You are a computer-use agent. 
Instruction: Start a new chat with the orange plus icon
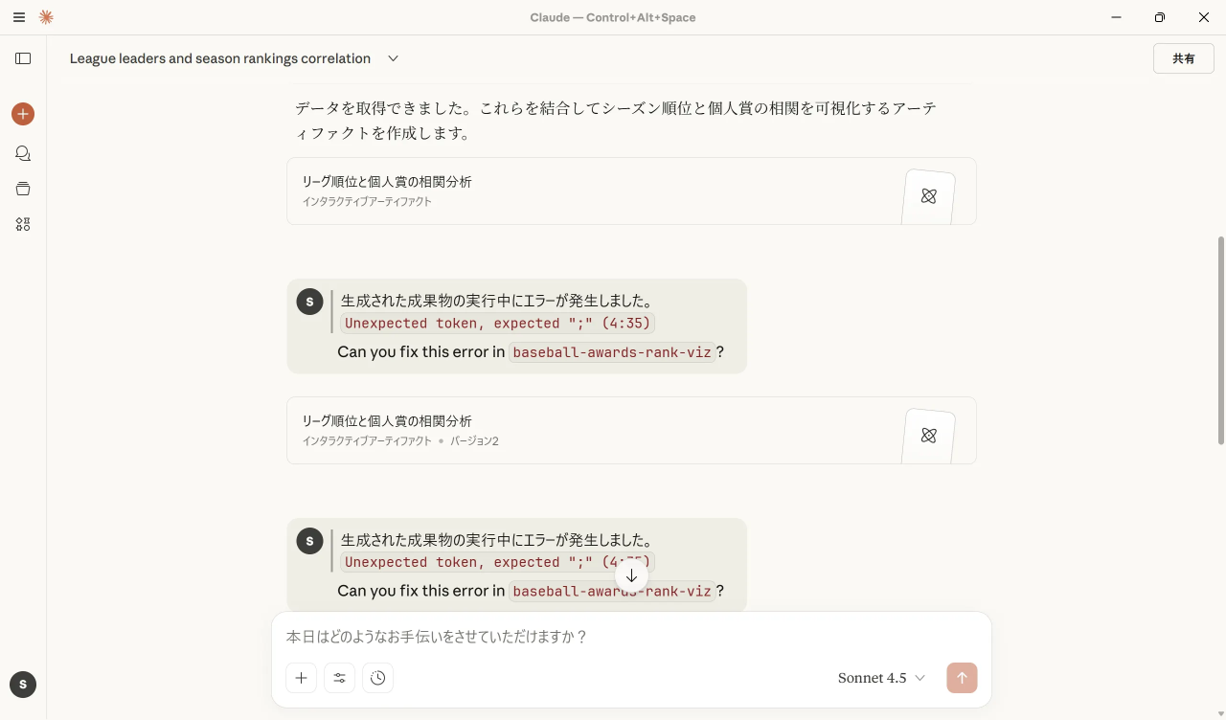point(22,113)
